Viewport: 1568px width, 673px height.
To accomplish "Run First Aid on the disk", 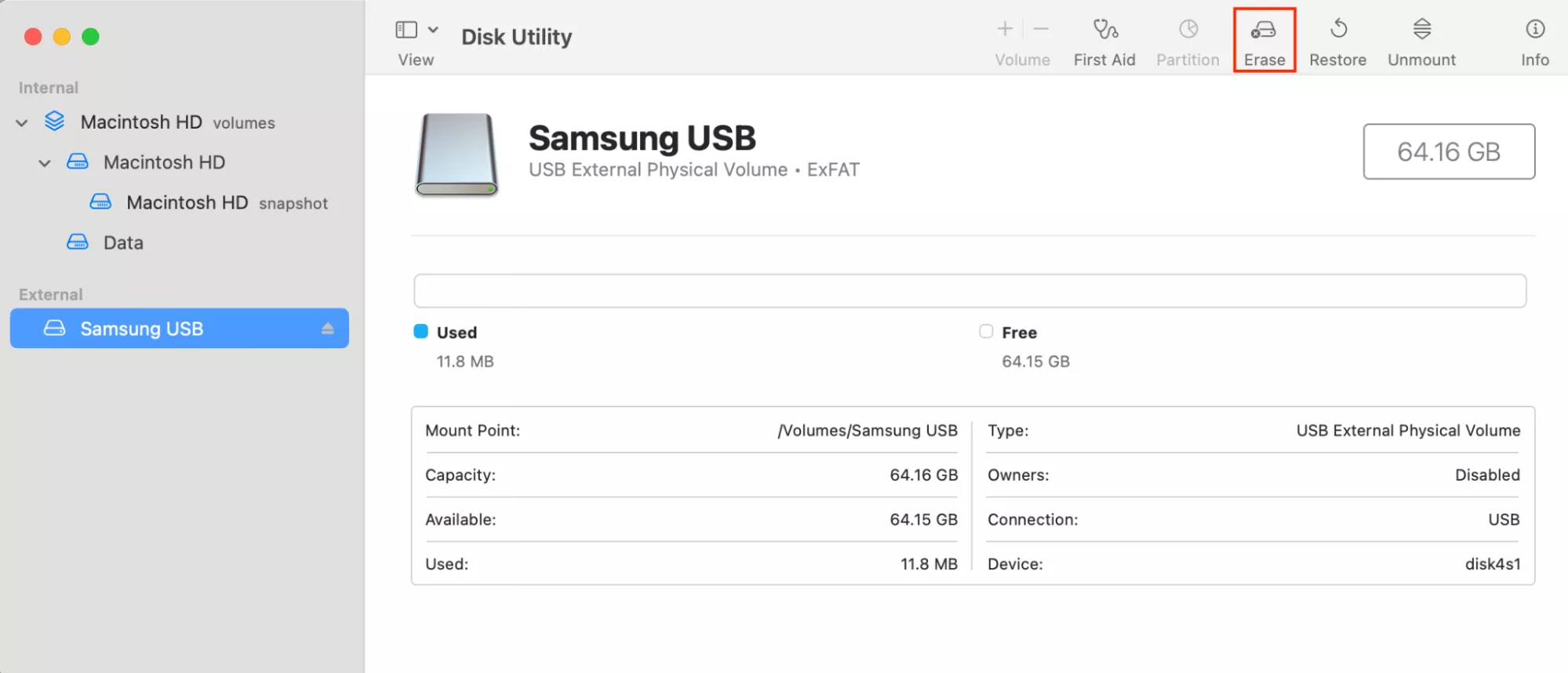I will tap(1104, 31).
